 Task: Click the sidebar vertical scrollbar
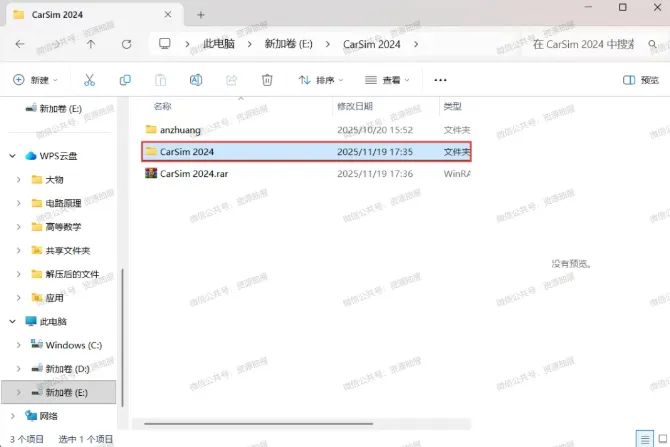(123, 338)
